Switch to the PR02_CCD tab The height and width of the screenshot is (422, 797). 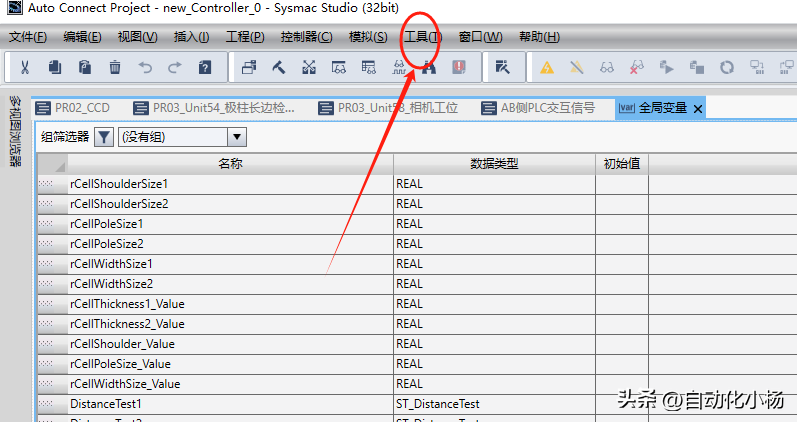(x=75, y=108)
